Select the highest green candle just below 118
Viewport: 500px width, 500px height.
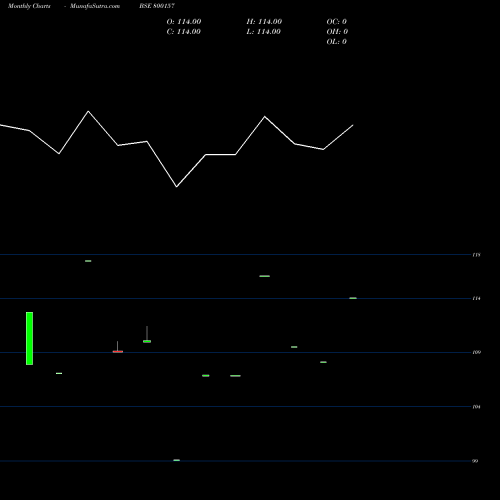pos(88,261)
